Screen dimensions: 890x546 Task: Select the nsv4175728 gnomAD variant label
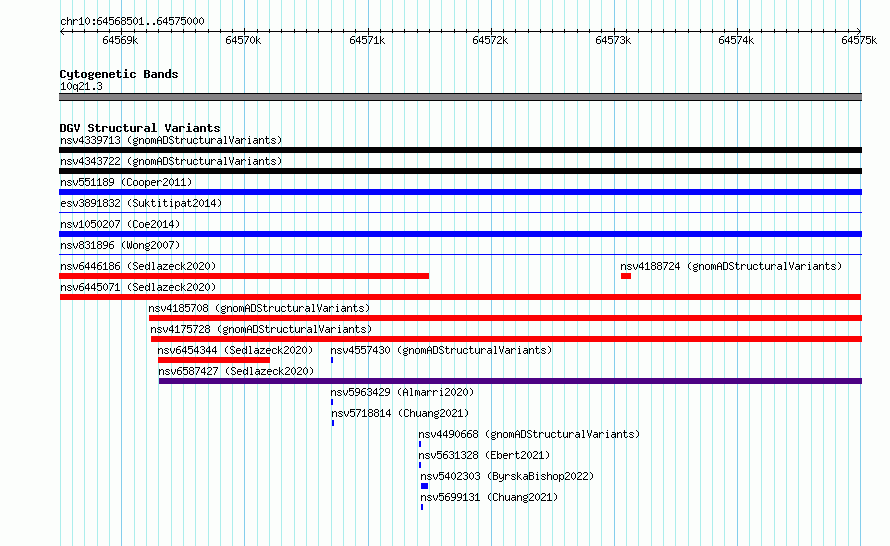(261, 329)
